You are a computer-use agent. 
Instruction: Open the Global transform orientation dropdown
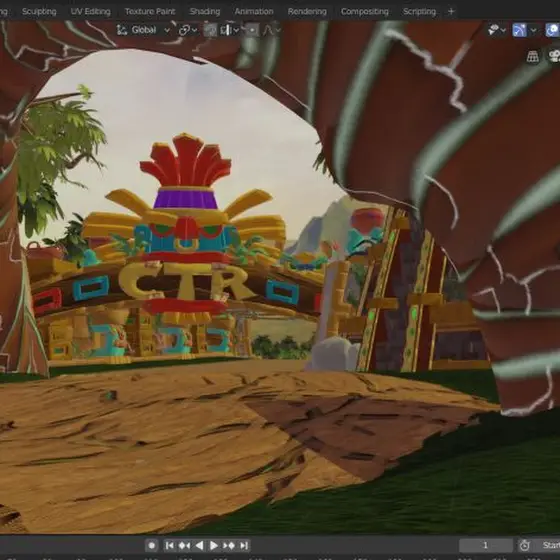tap(143, 30)
